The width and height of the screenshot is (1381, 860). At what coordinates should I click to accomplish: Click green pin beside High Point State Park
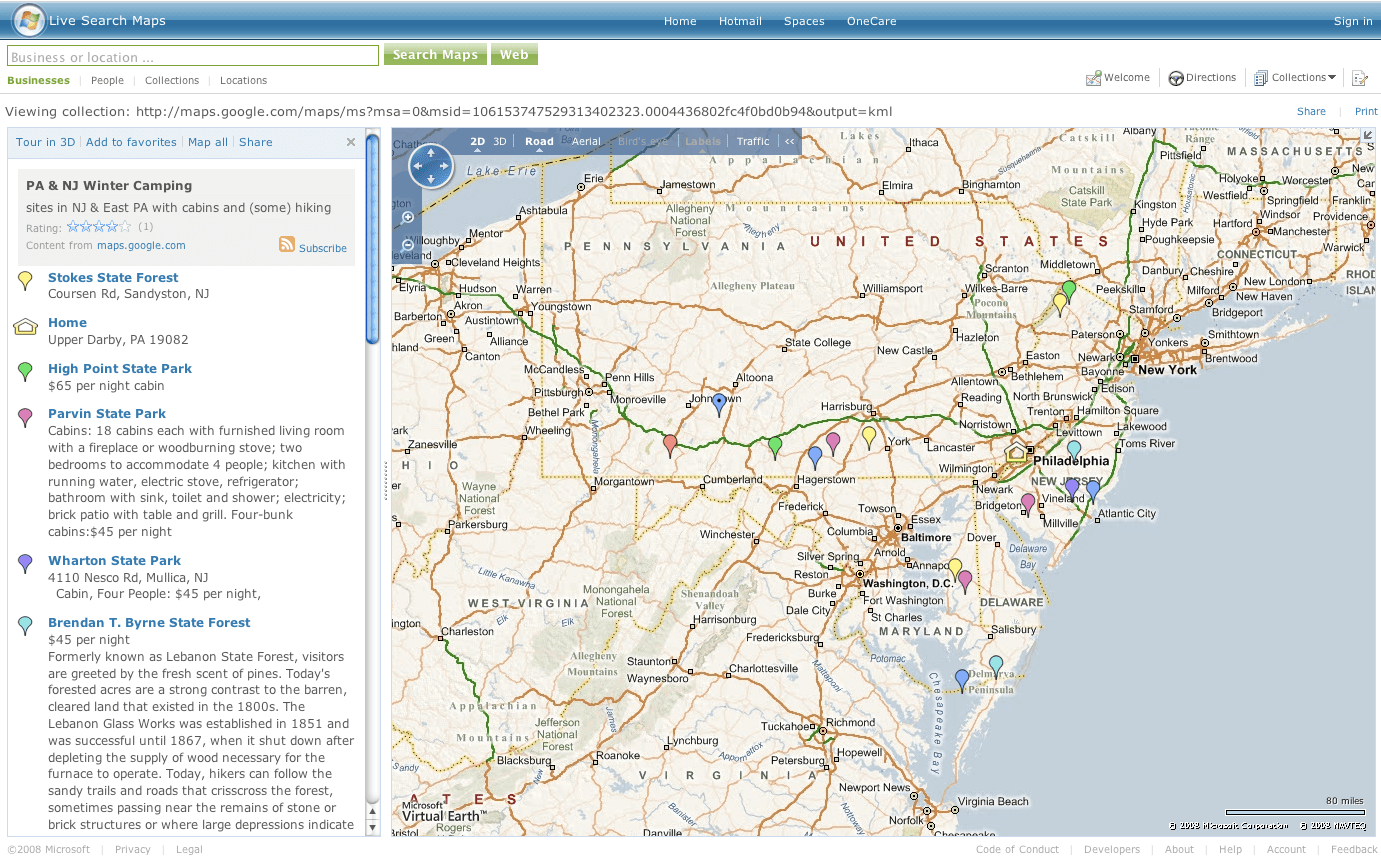[26, 372]
